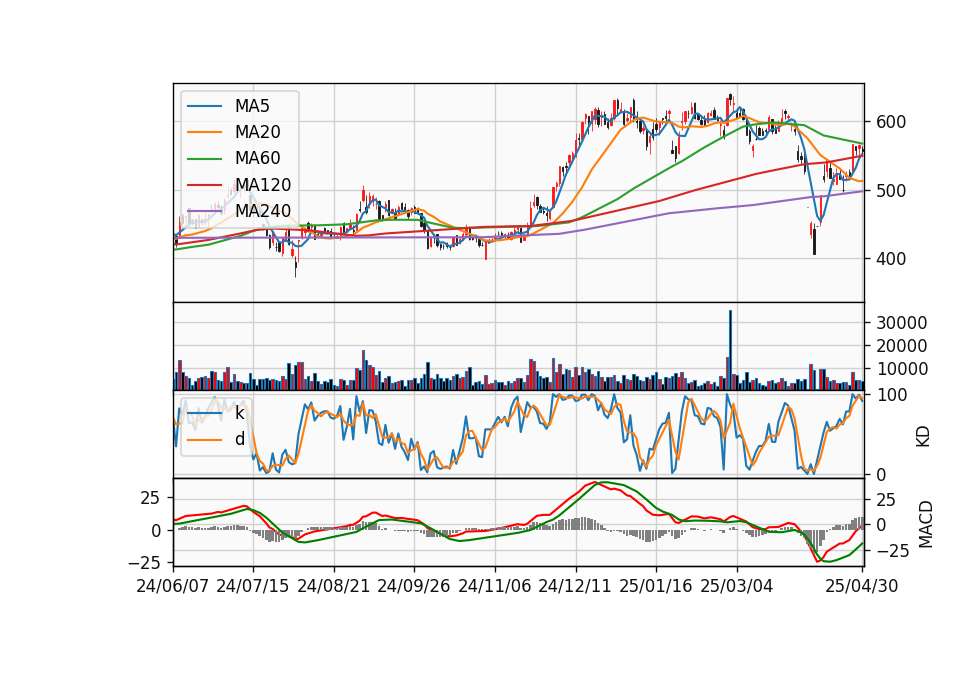Click the 25/04/30 date label

click(x=862, y=586)
